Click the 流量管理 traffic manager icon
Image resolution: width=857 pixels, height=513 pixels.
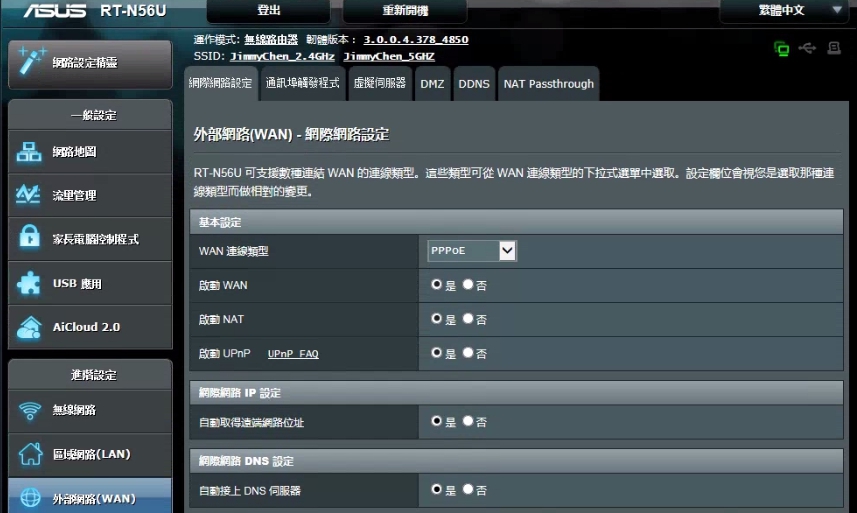28,195
